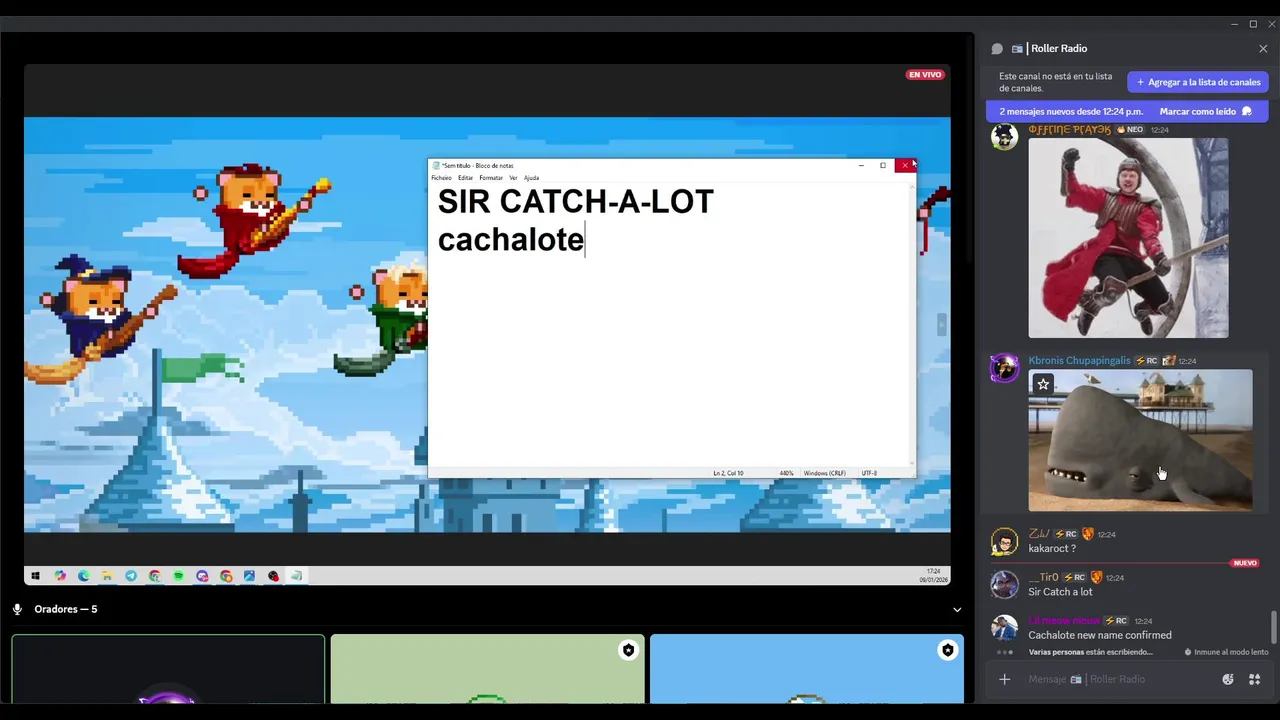The image size is (1280, 720).
Task: Click the chat bubble icon beside Roller Radio
Action: pyautogui.click(x=997, y=48)
